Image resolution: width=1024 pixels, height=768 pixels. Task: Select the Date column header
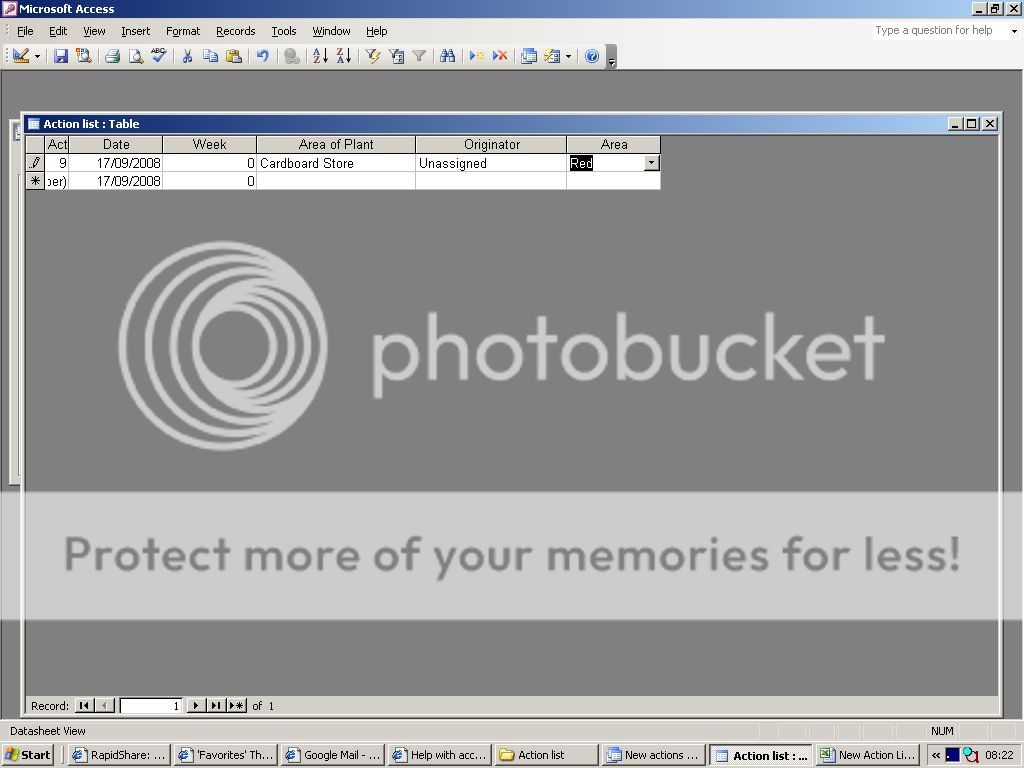point(116,144)
